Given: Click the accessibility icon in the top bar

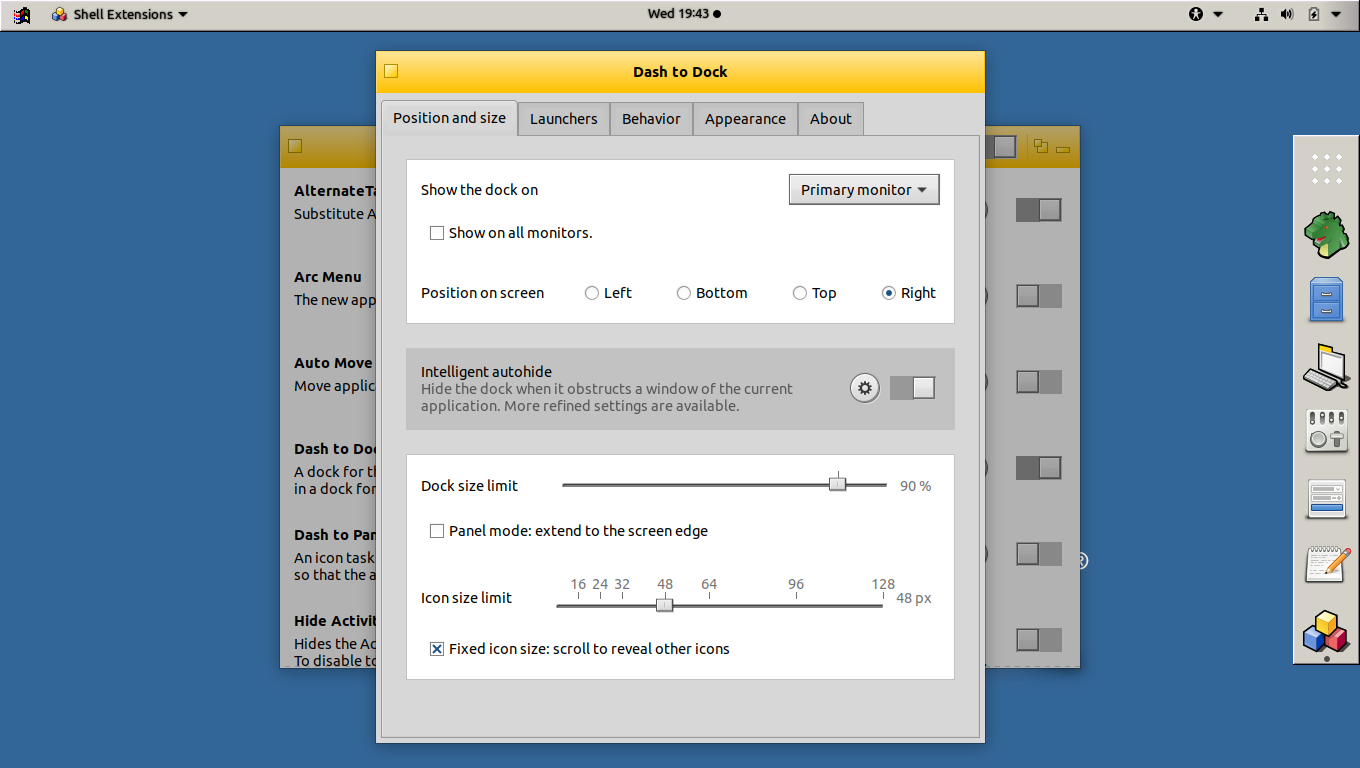Looking at the screenshot, I should 1196,14.
